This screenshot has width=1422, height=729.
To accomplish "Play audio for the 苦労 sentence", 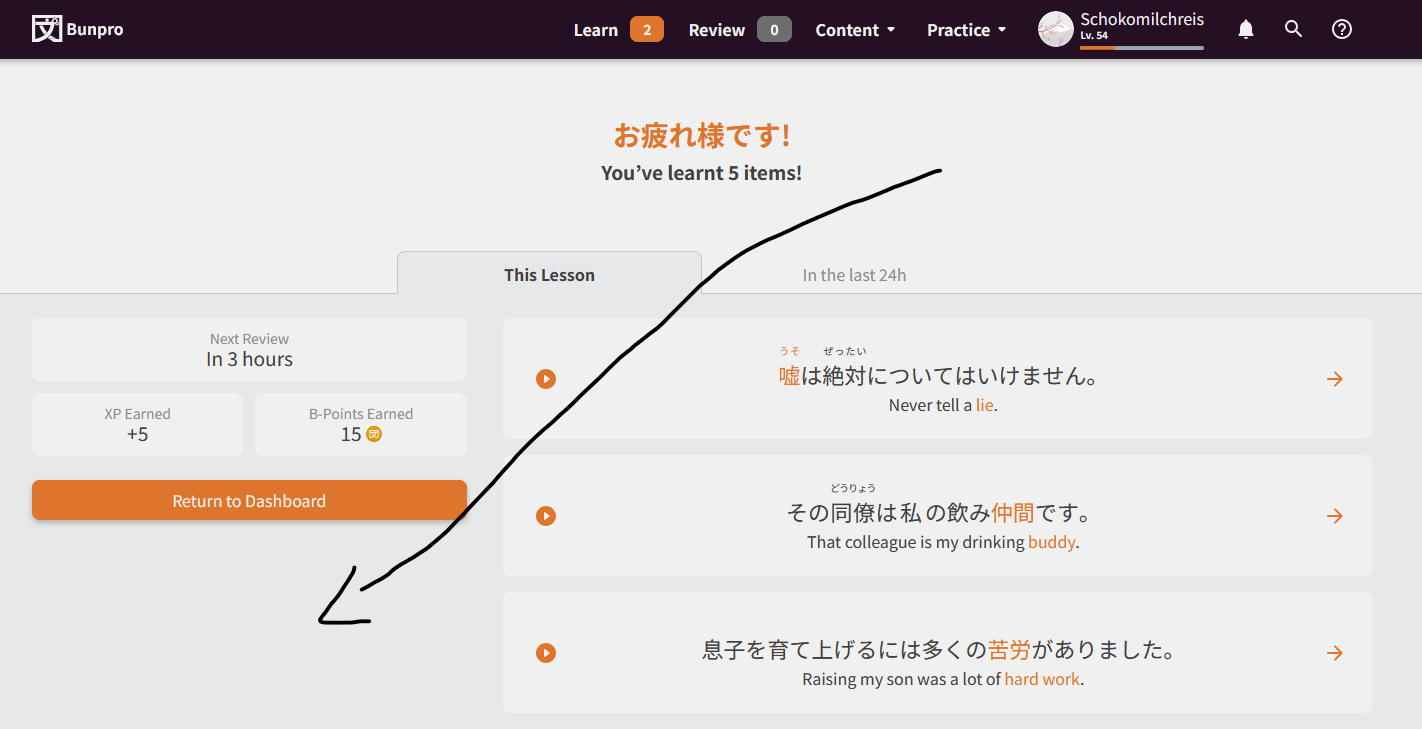I will tap(545, 653).
